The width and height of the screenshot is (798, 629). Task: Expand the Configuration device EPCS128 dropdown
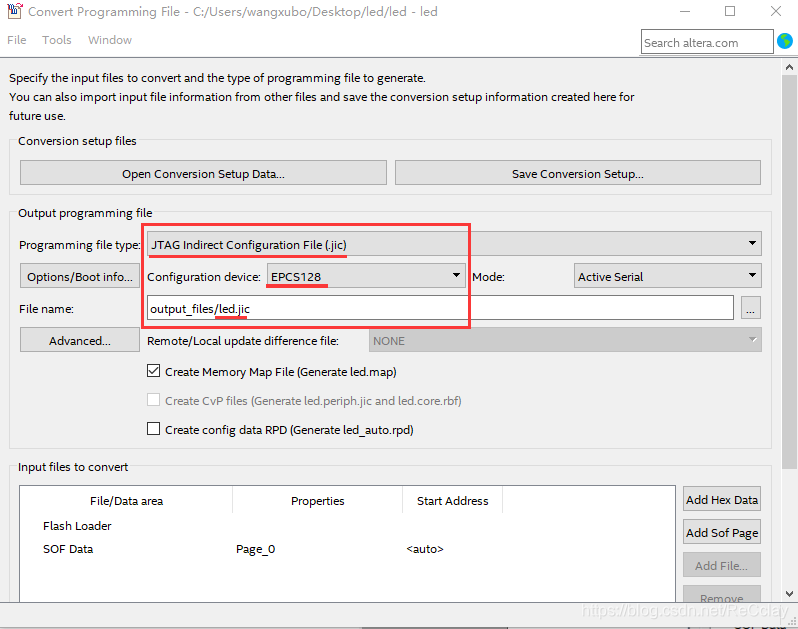(x=366, y=276)
